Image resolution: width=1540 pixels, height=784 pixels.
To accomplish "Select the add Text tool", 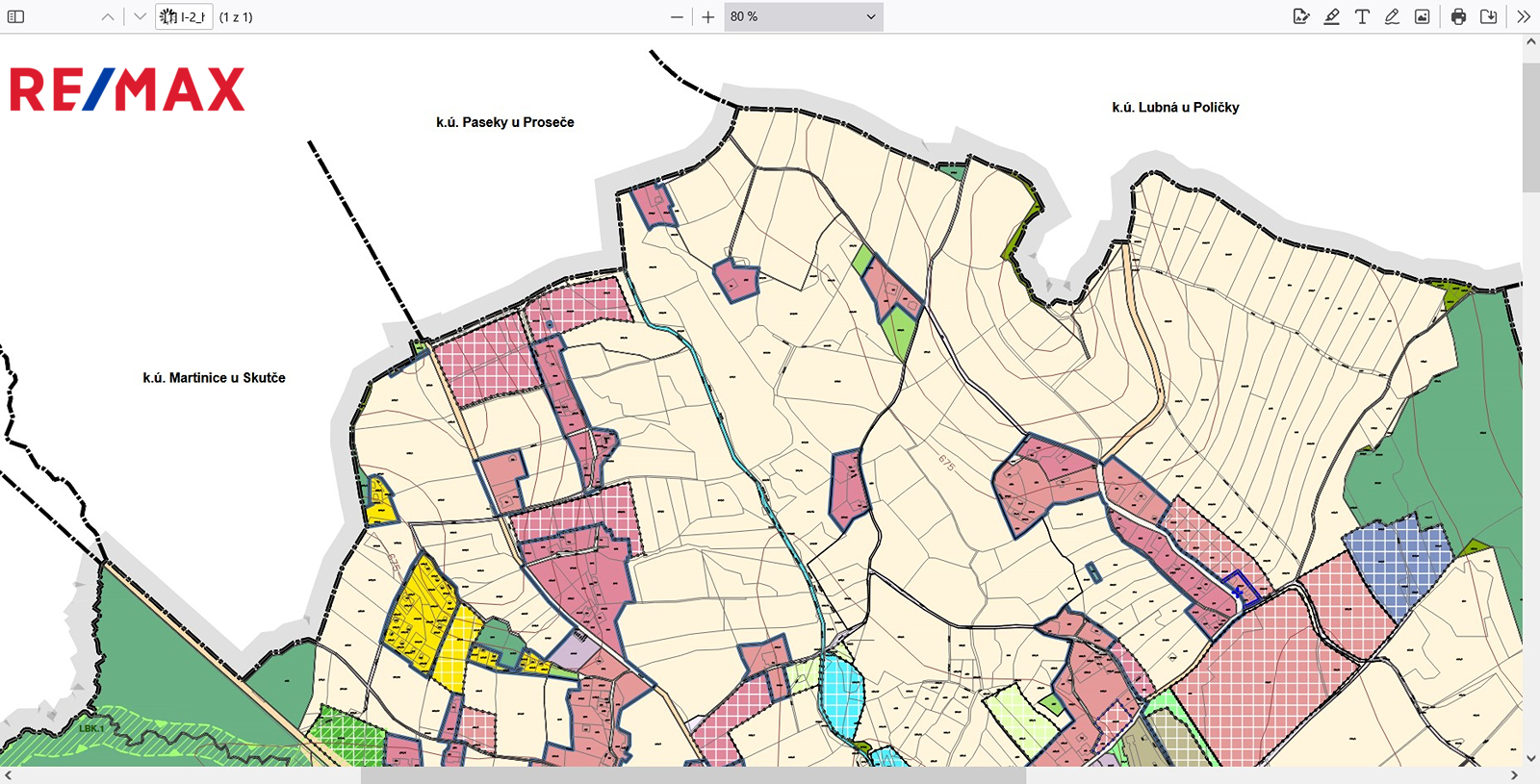I will 1362,16.
